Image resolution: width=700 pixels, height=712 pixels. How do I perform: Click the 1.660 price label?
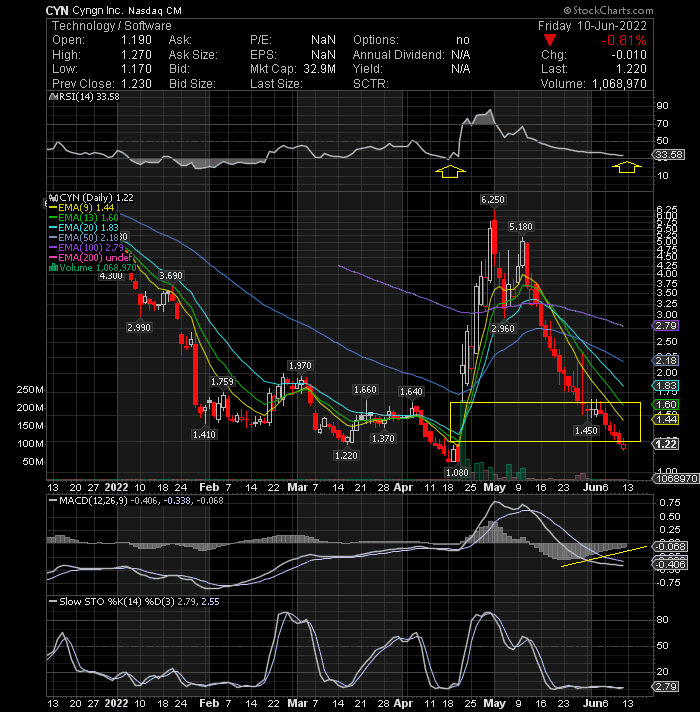pyautogui.click(x=365, y=390)
